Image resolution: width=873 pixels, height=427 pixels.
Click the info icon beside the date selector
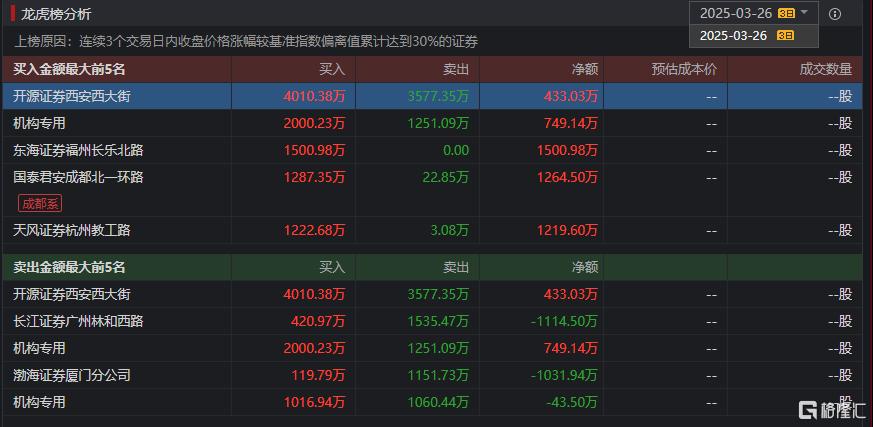click(x=835, y=14)
